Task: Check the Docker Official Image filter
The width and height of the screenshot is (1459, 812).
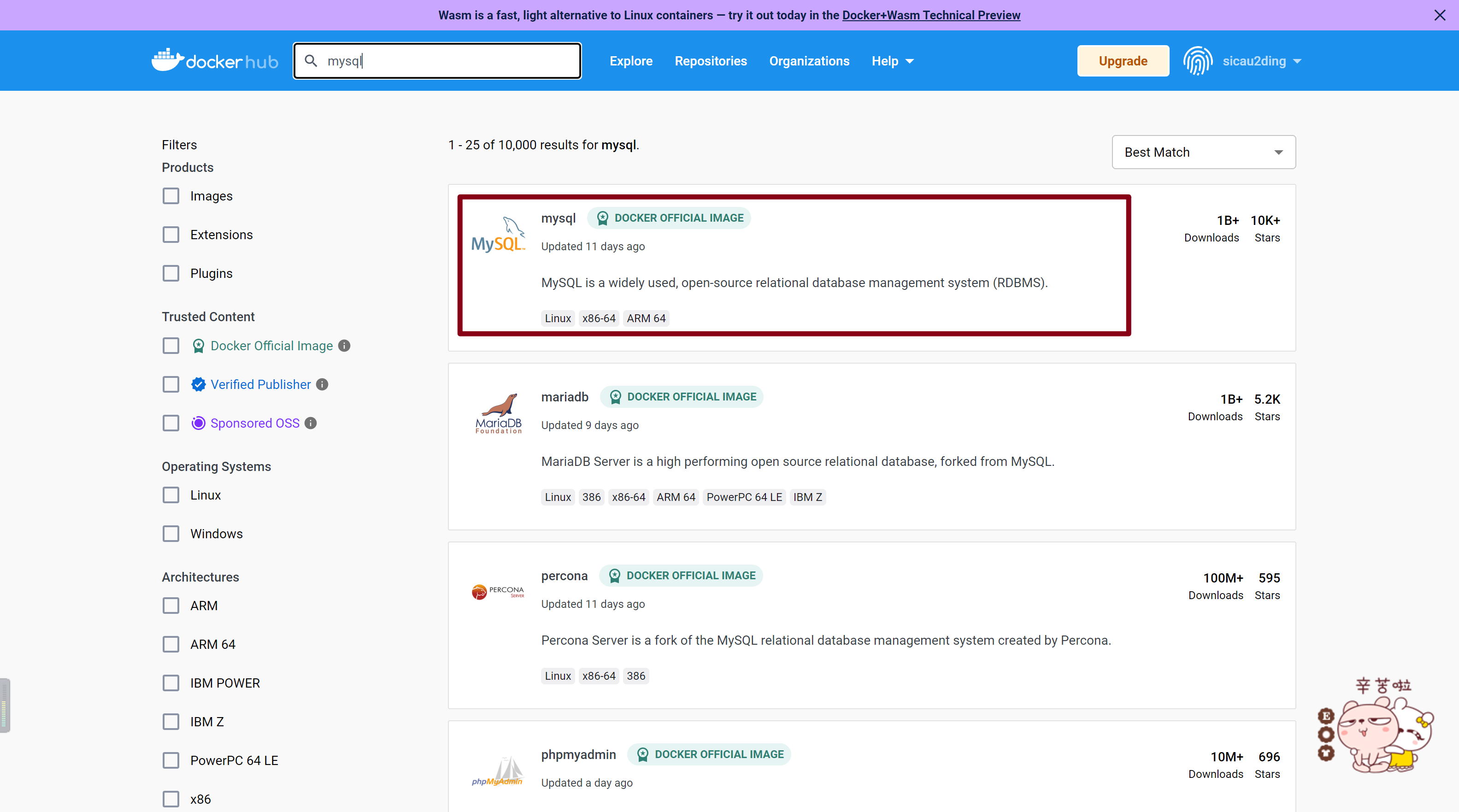Action: pos(171,346)
